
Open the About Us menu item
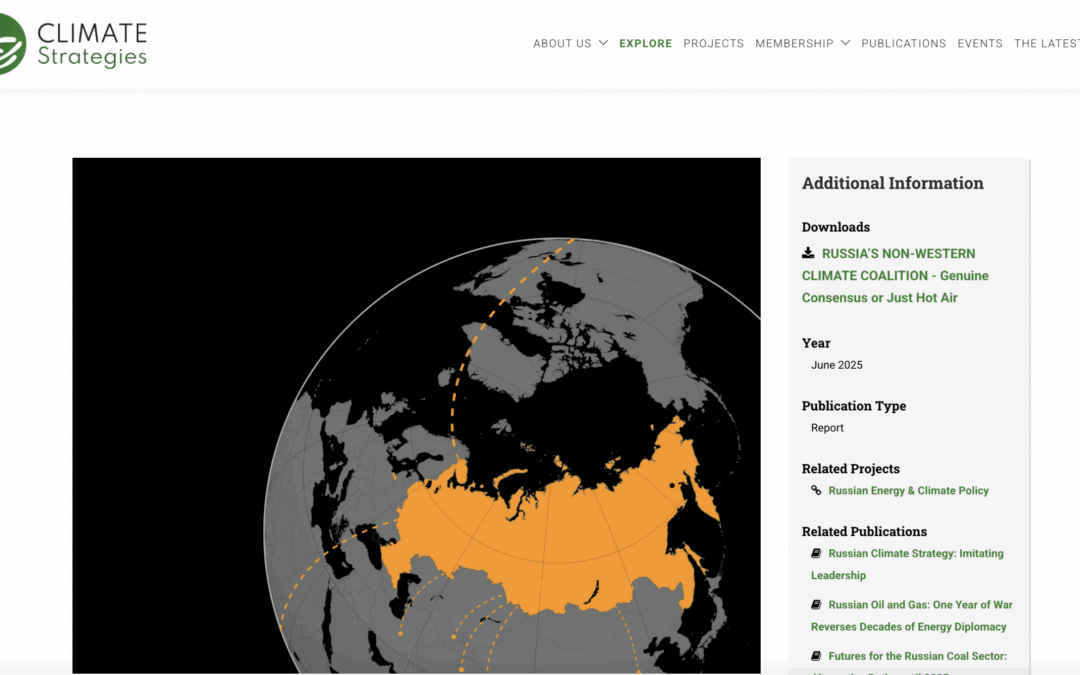562,43
